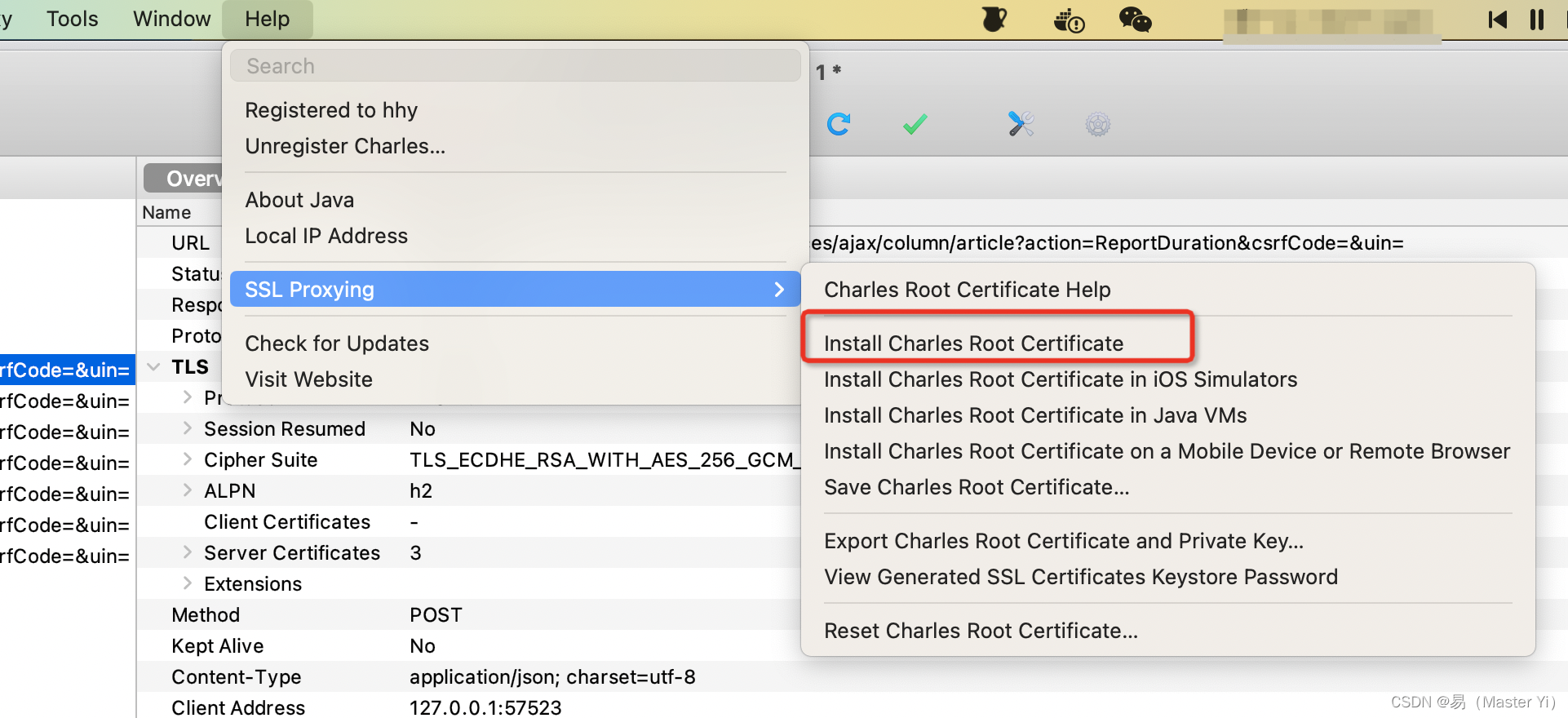The width and height of the screenshot is (1568, 718).
Task: Click the h2 ALPN value
Action: coord(421,490)
